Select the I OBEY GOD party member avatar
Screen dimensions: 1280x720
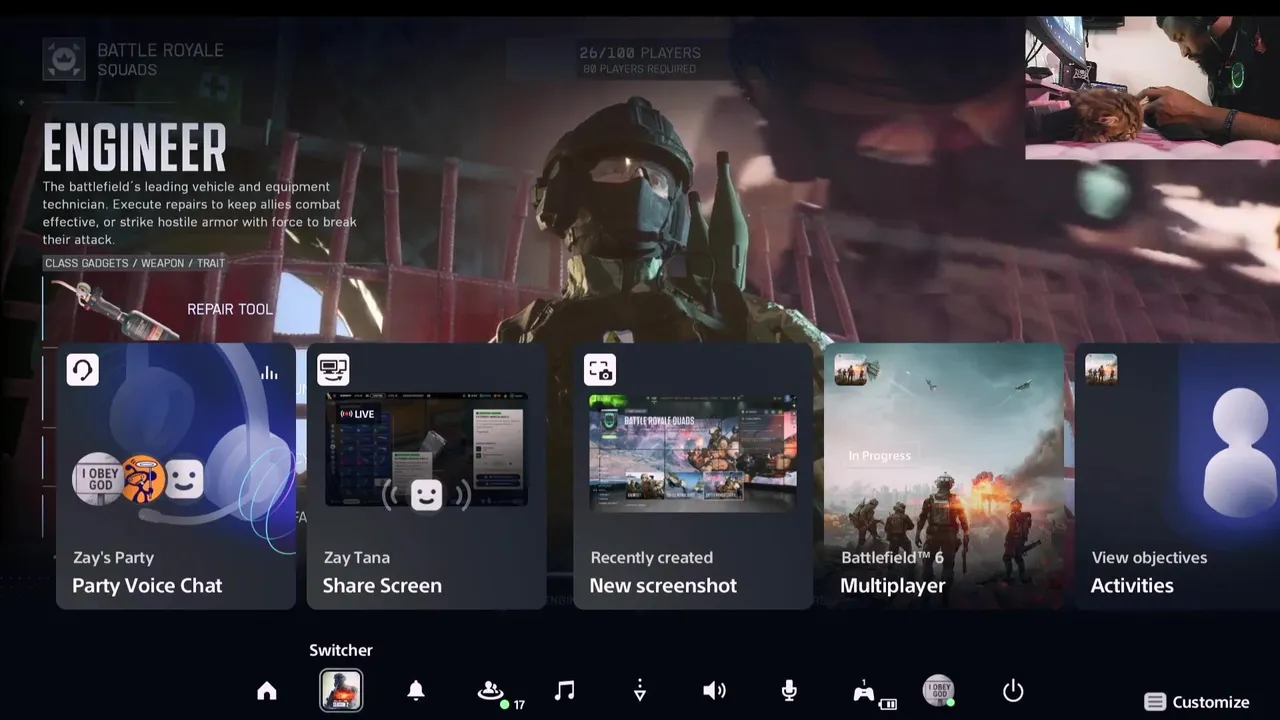coord(99,480)
